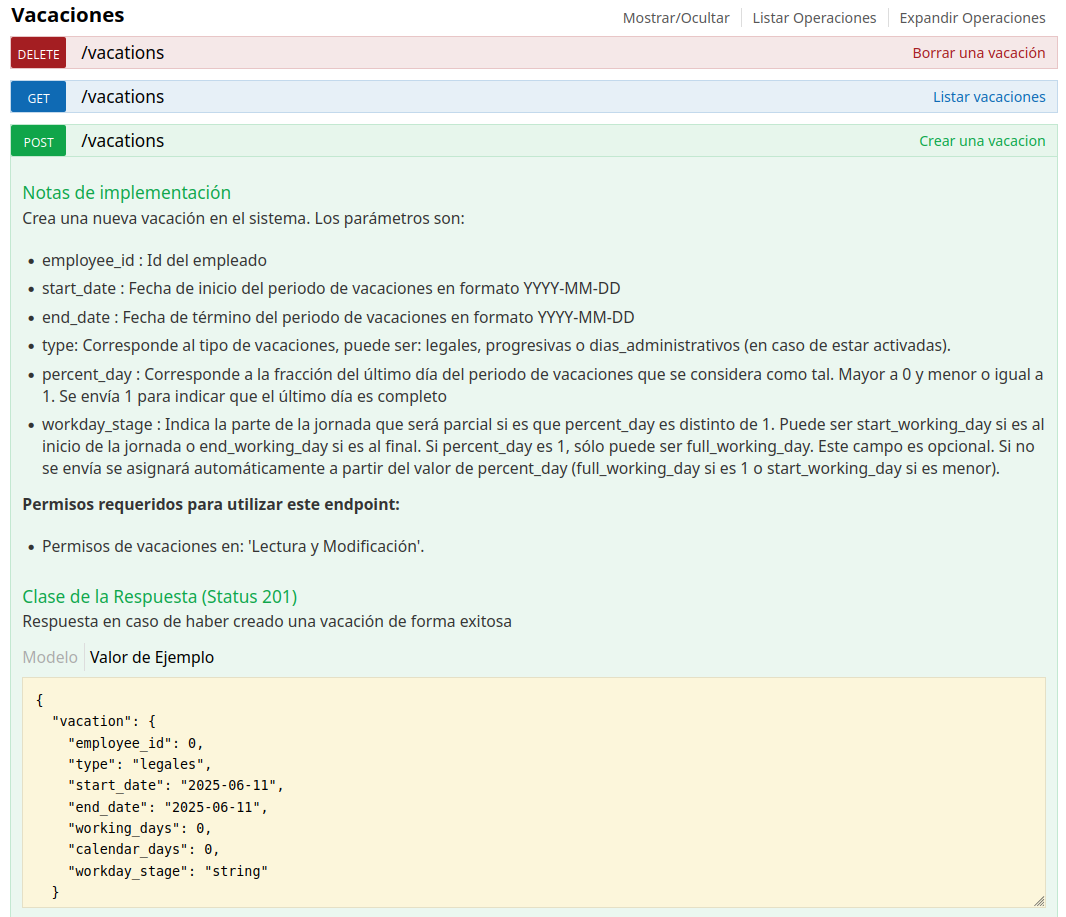
Task: Expand the DELETE /vacations endpoint path
Action: 122,53
